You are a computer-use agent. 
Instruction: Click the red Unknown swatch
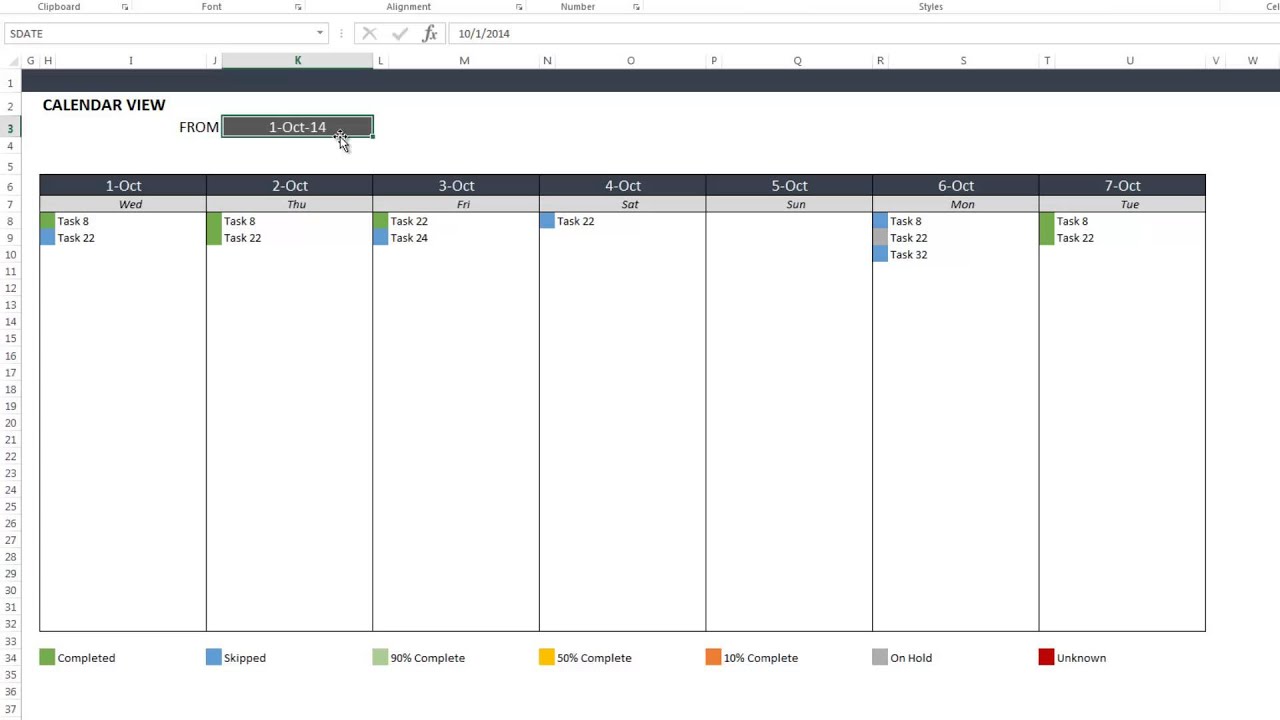1046,657
